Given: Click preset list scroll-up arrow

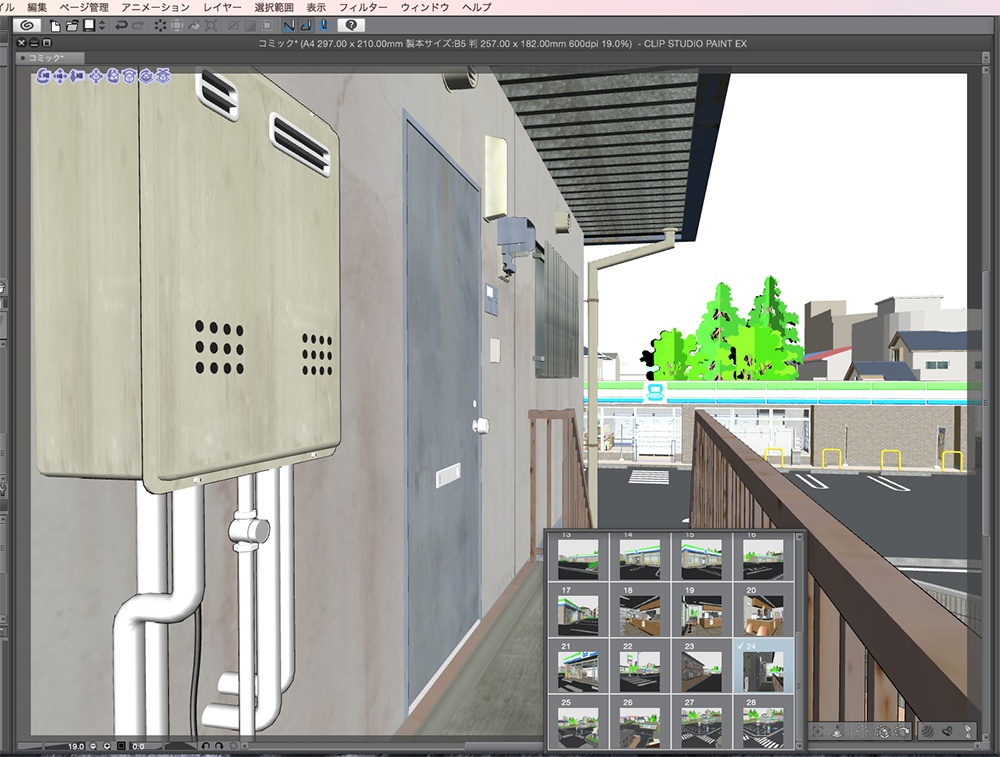Looking at the screenshot, I should click(798, 539).
